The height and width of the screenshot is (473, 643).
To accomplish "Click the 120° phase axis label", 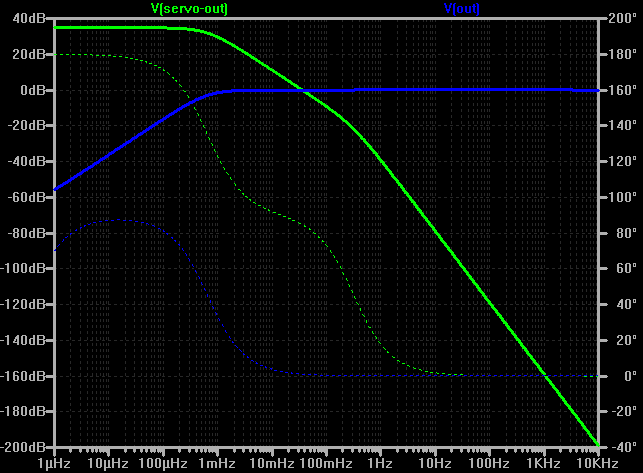I will [622, 161].
